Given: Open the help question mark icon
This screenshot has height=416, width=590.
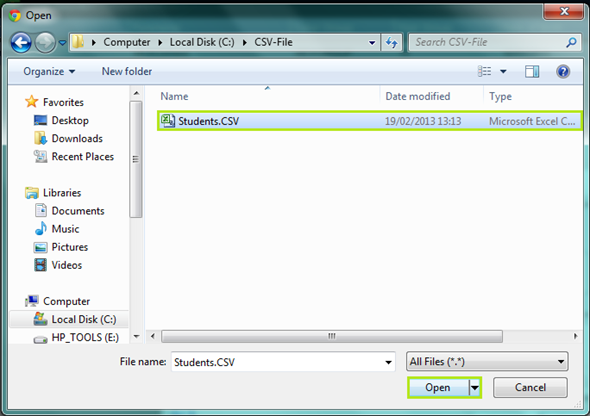Looking at the screenshot, I should click(x=563, y=71).
